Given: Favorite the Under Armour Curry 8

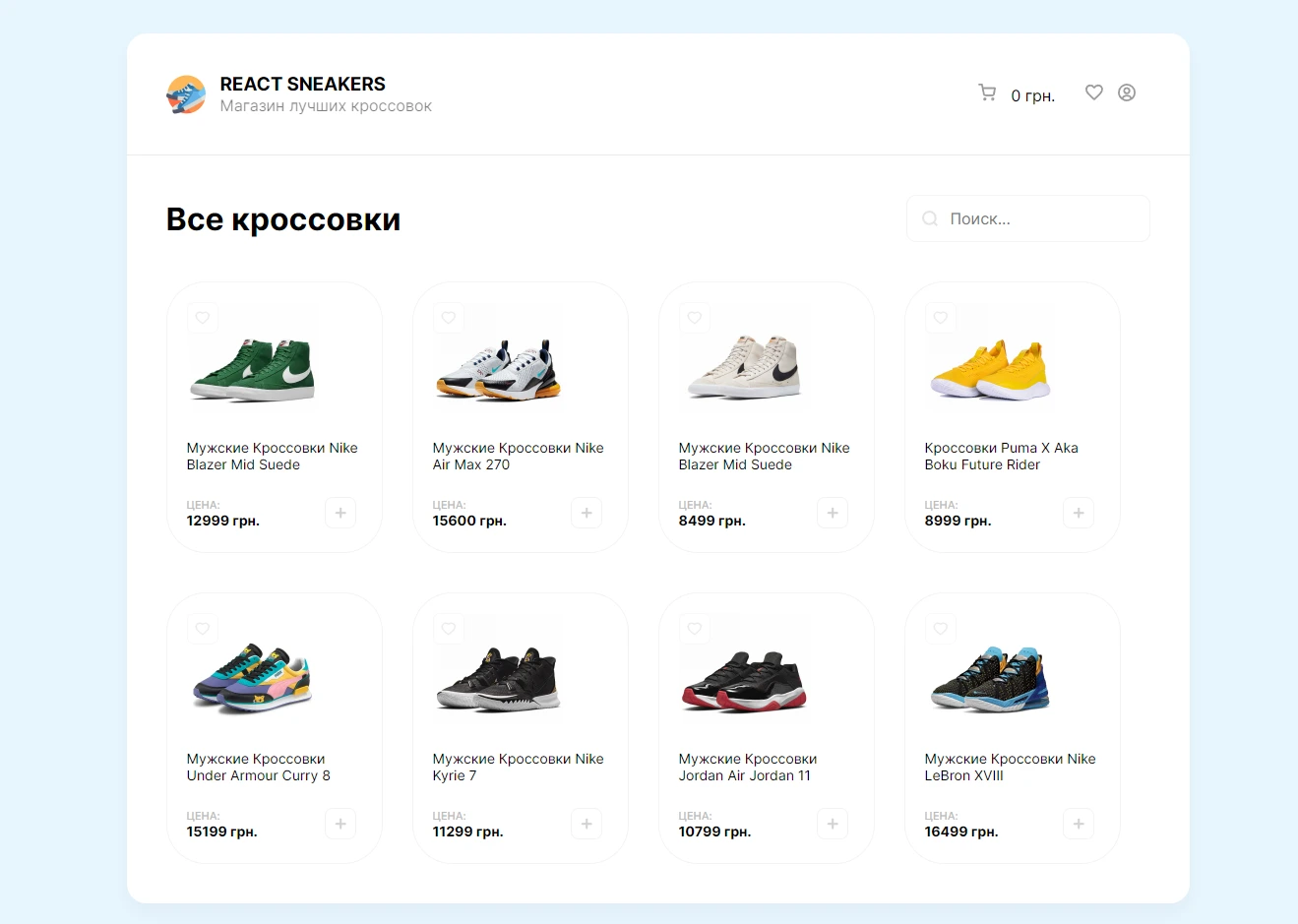Looking at the screenshot, I should coord(203,629).
